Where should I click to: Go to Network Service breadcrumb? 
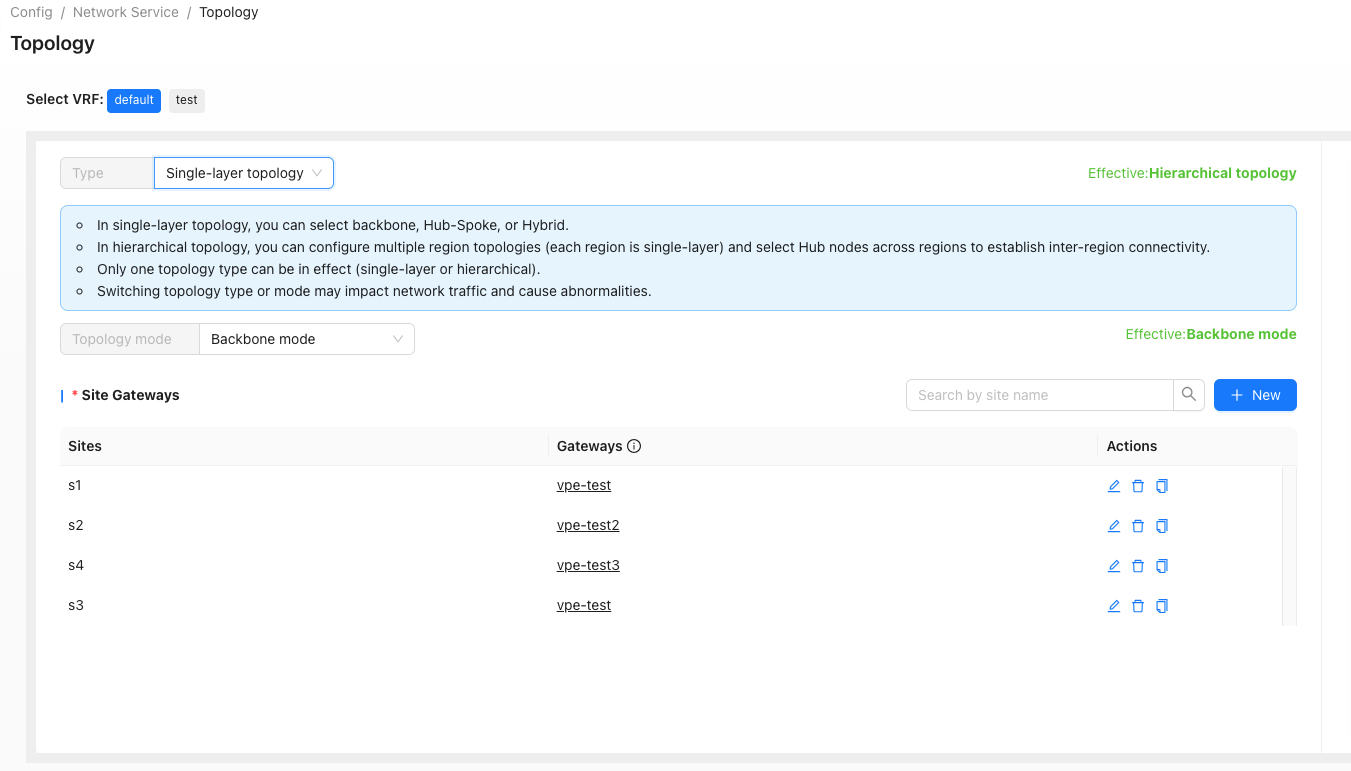tap(126, 12)
